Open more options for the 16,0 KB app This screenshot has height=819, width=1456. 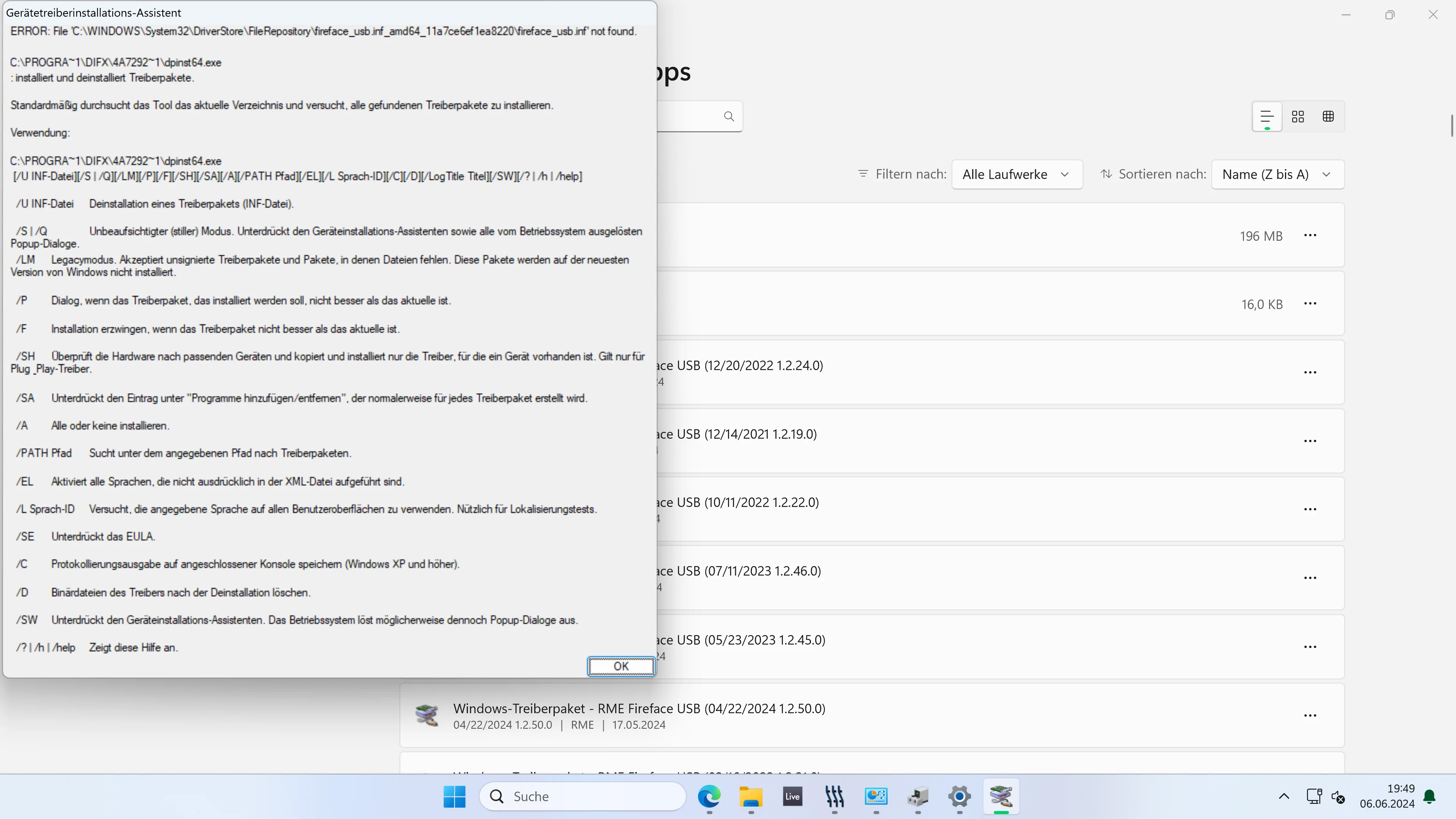(x=1310, y=303)
